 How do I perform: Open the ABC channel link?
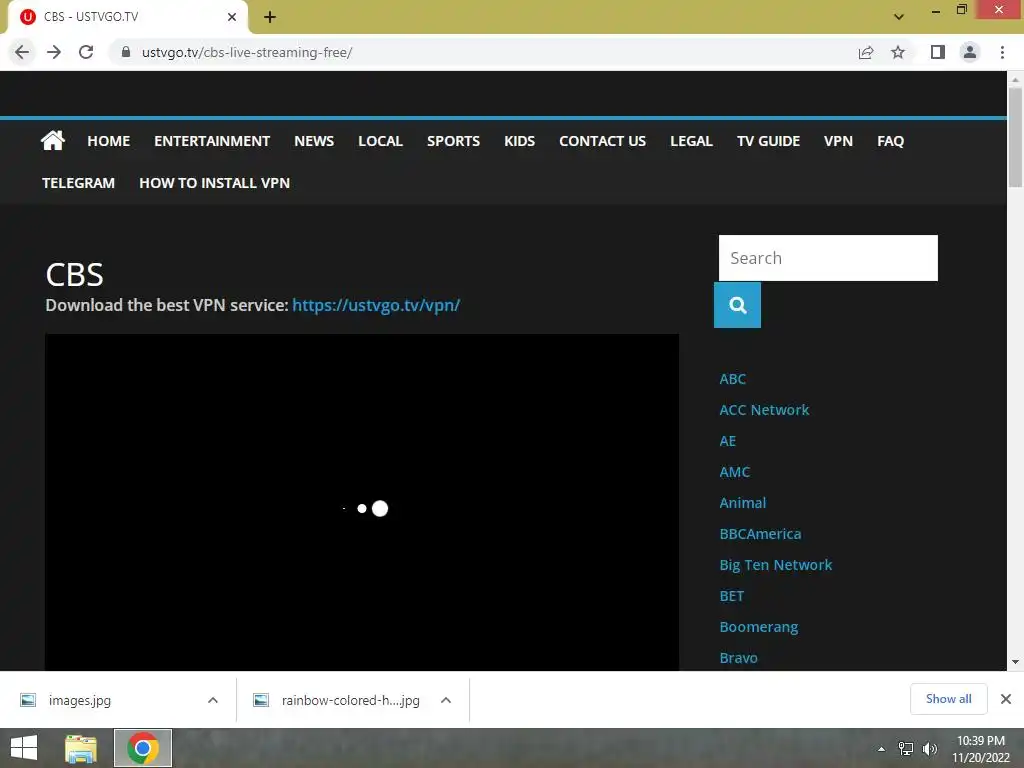pyautogui.click(x=732, y=379)
